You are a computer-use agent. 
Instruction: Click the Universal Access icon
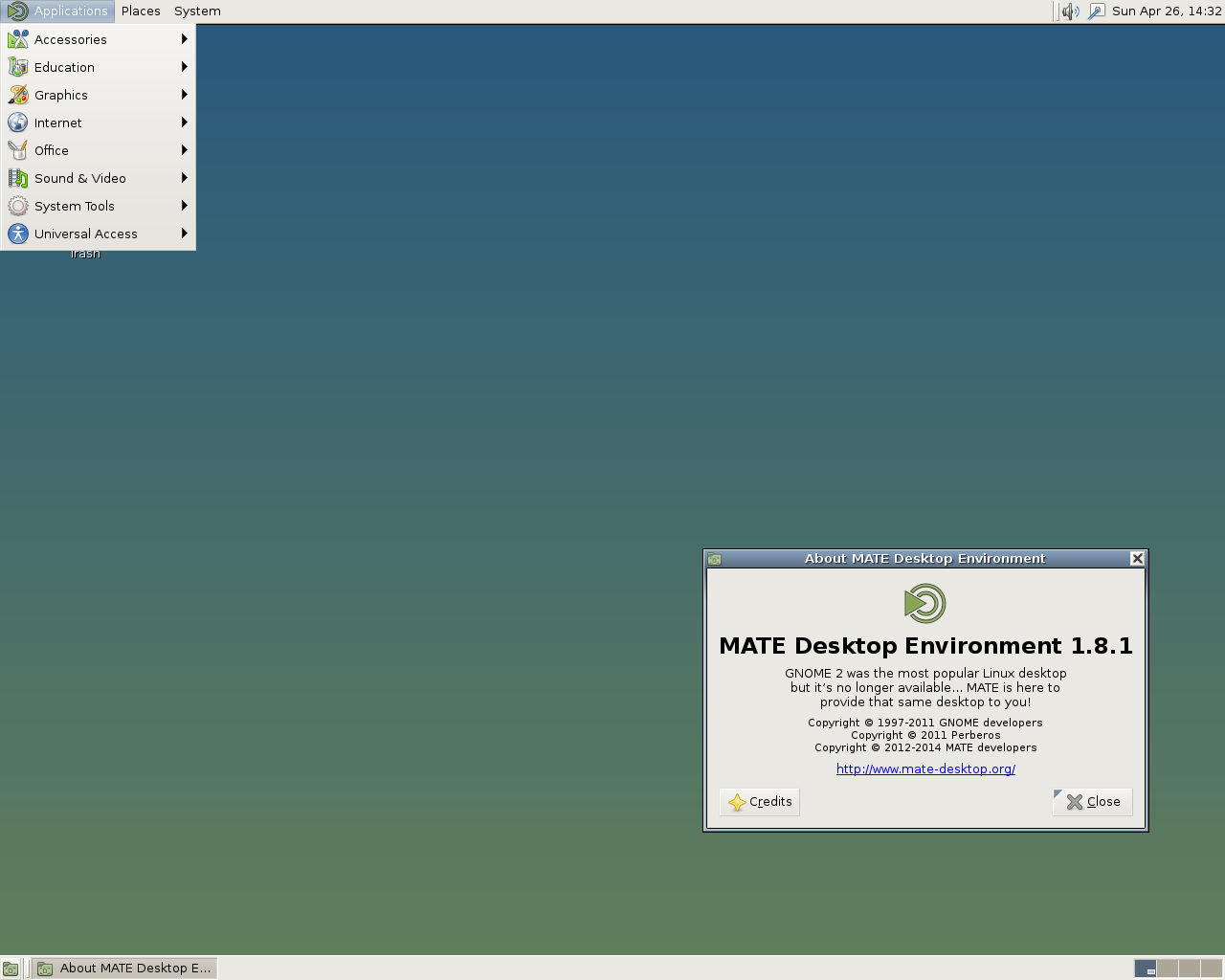coord(18,234)
